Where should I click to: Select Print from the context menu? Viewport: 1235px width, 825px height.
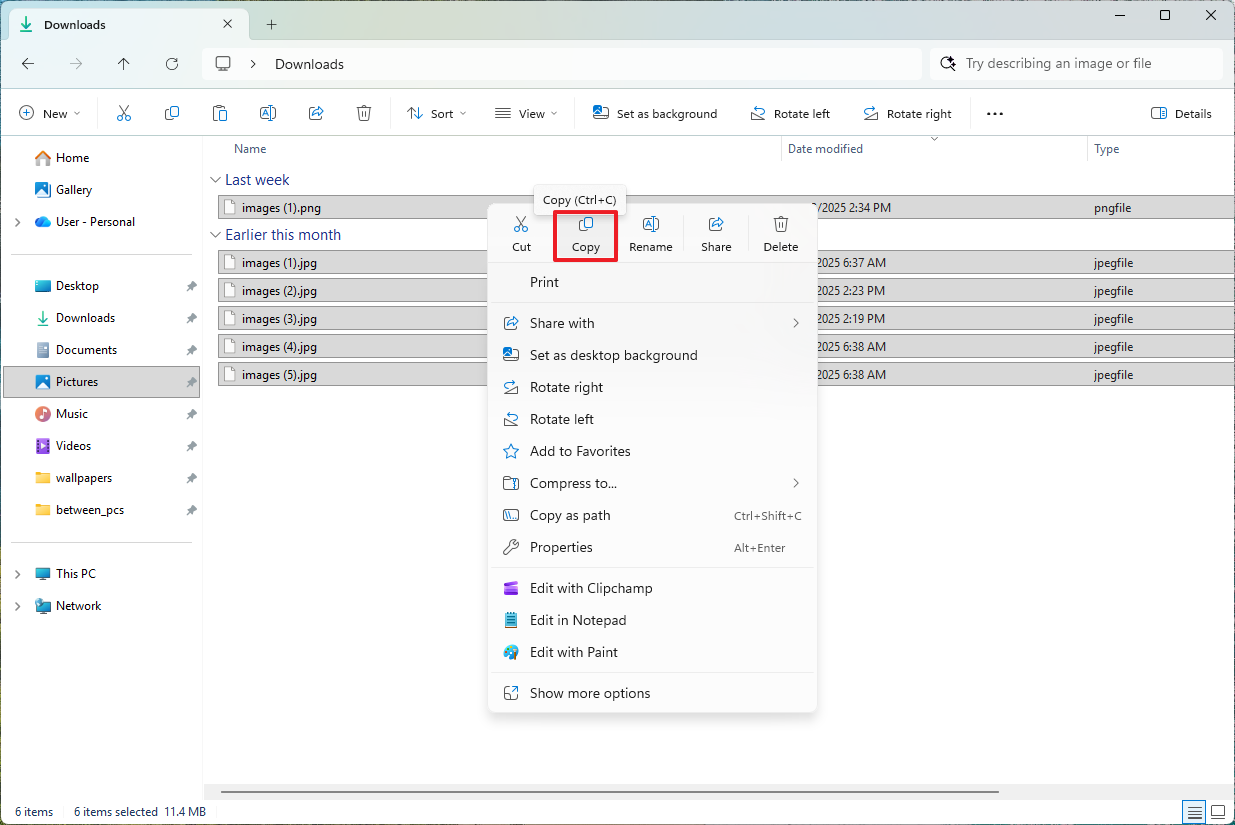tap(544, 282)
